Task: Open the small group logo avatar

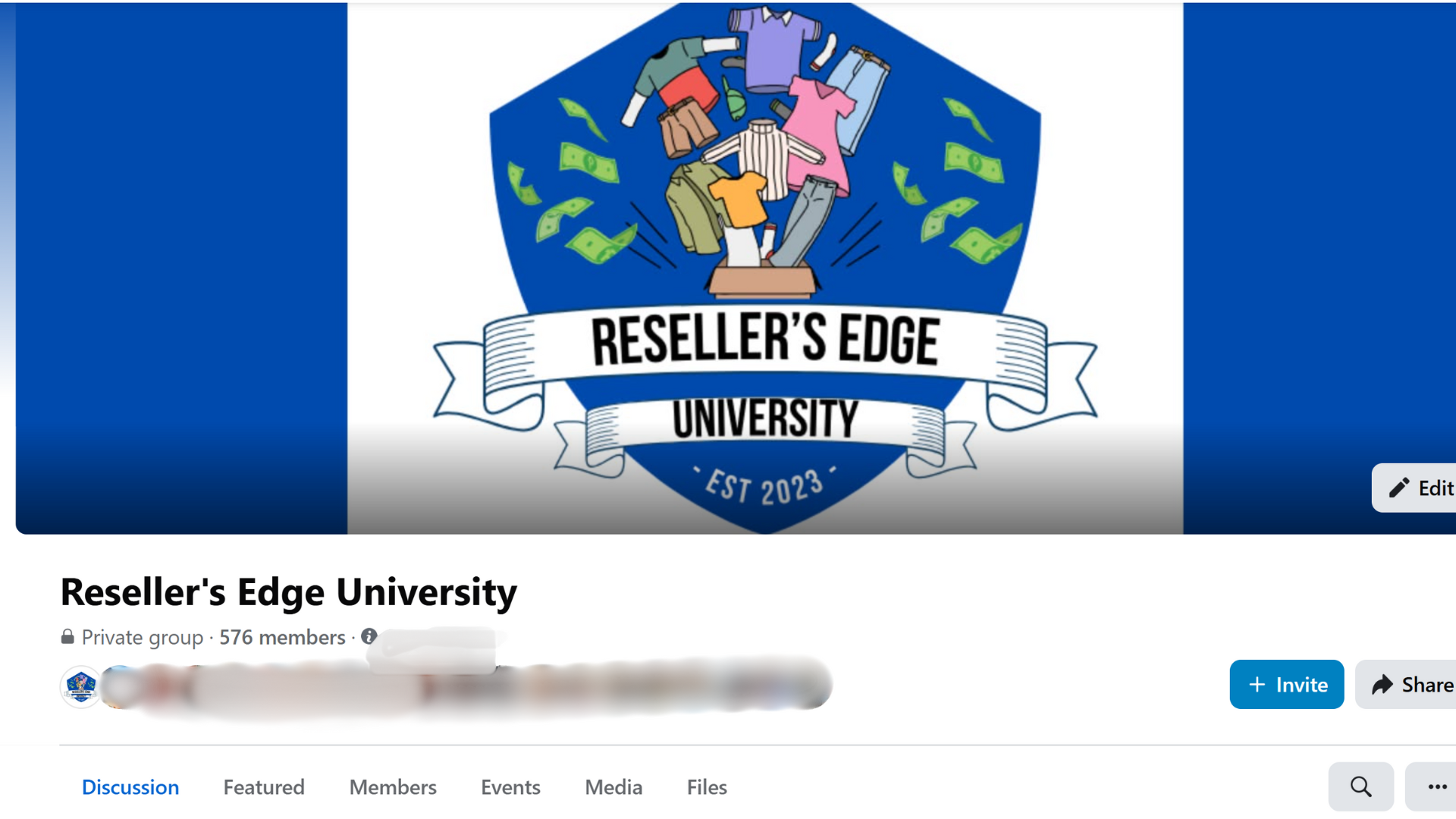Action: point(80,687)
